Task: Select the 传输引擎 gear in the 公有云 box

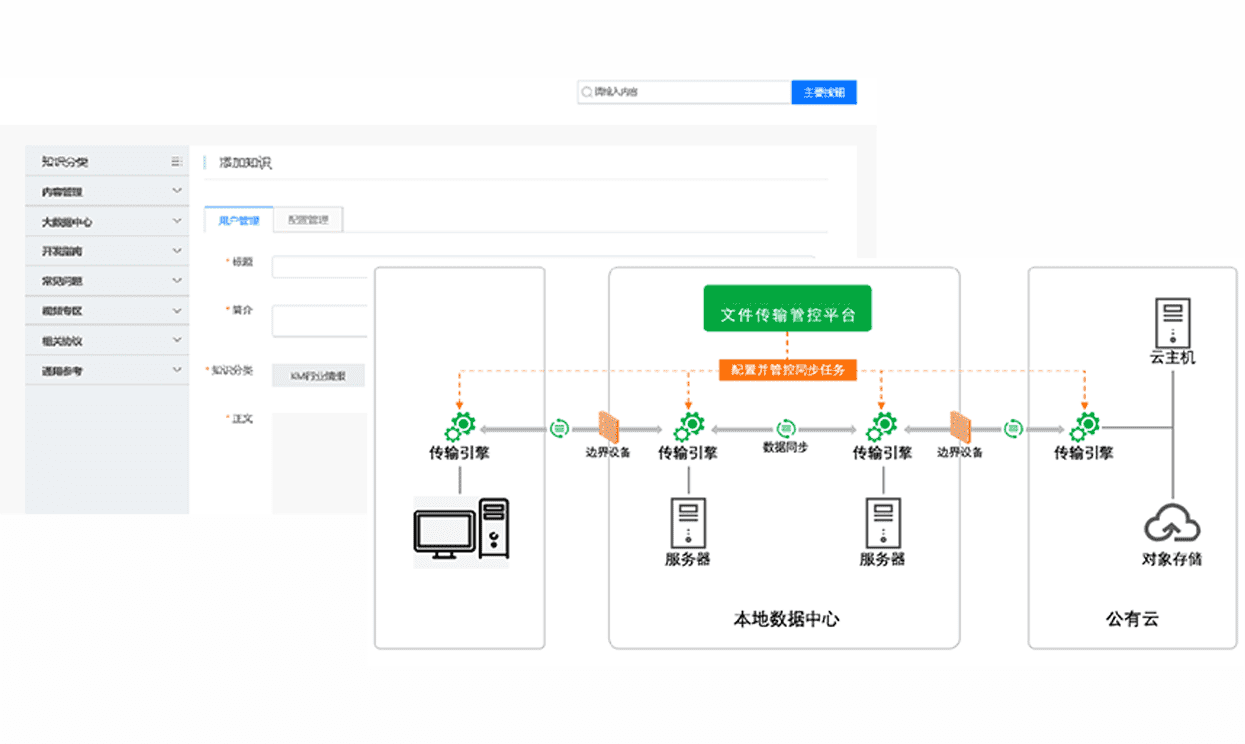Action: coord(1084,427)
